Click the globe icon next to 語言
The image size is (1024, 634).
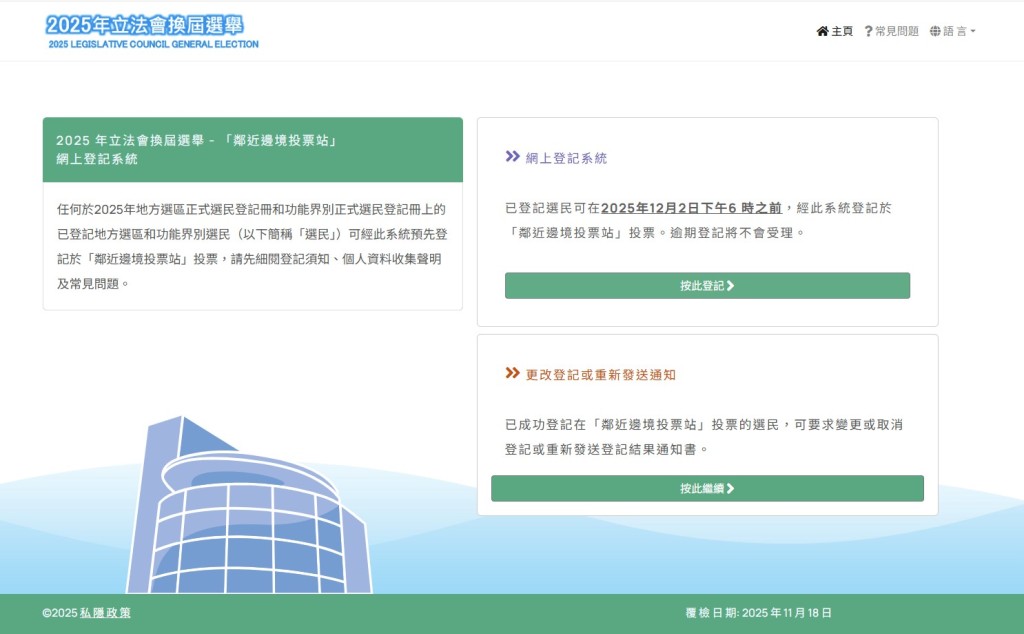(x=934, y=31)
